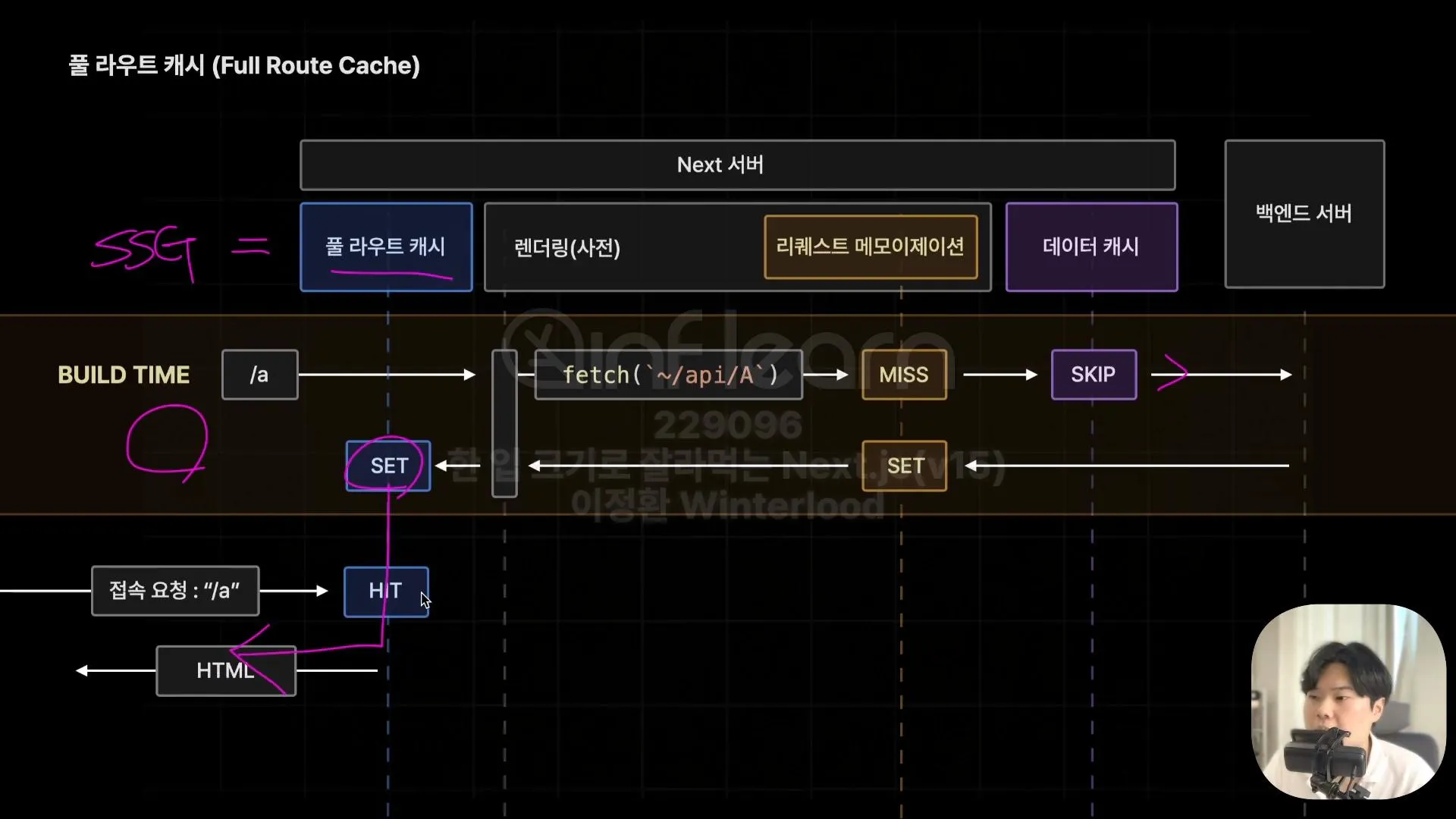The height and width of the screenshot is (819, 1456).
Task: Click the pink circle annotation near BUILD TIME
Action: coord(168,444)
